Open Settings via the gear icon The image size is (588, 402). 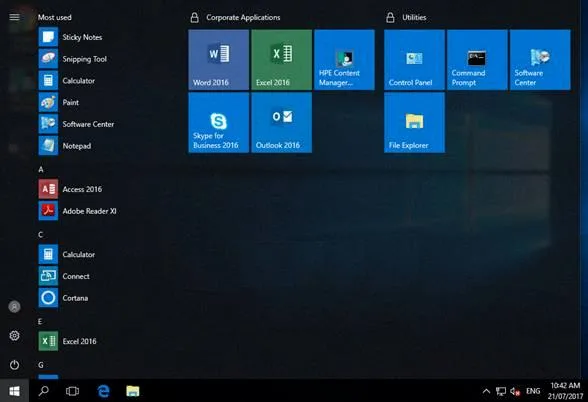[14, 336]
